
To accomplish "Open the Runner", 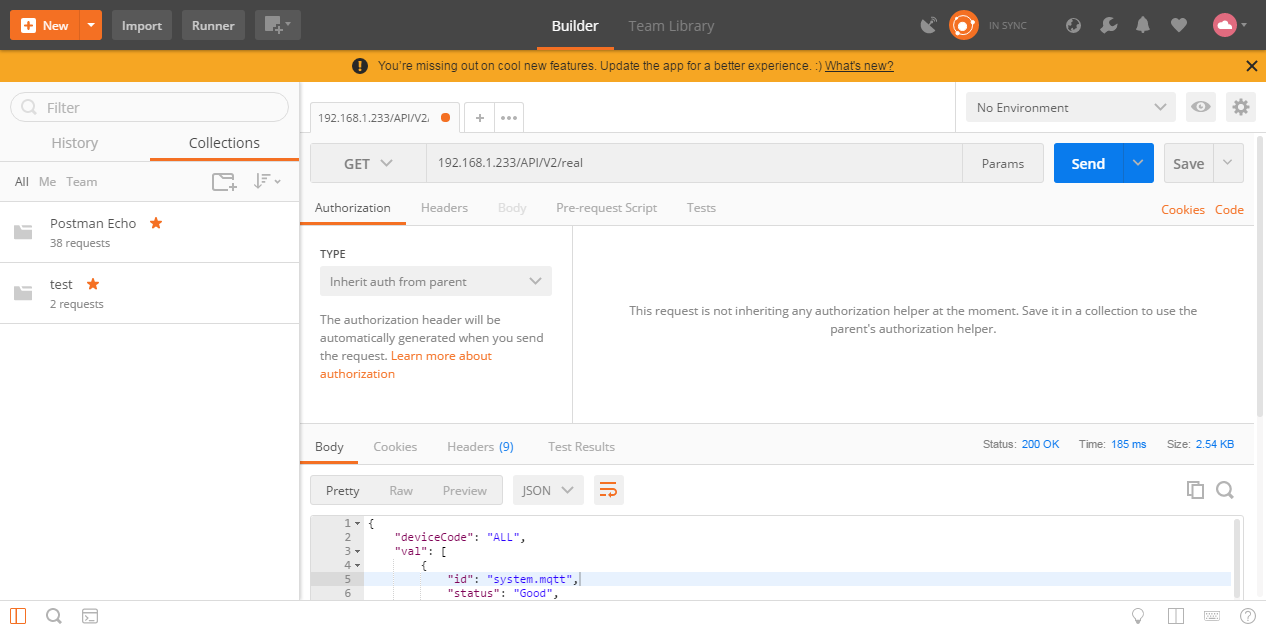I will point(213,25).
